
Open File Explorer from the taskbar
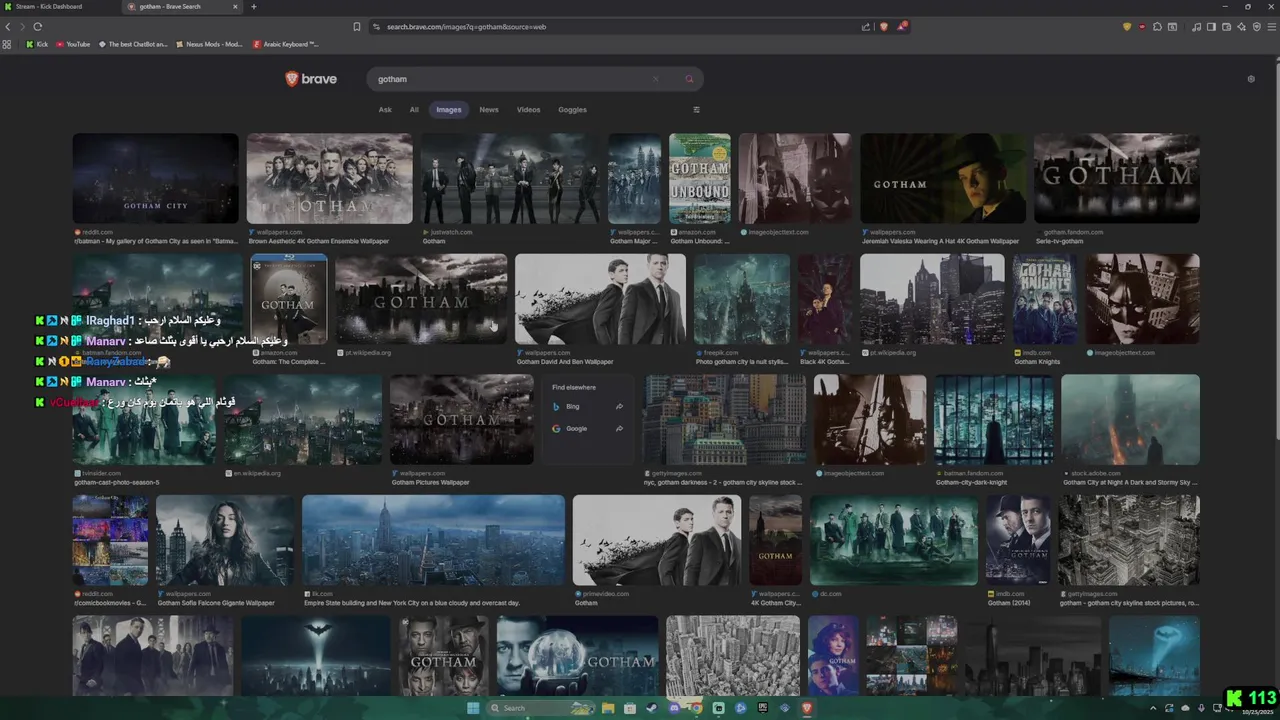[608, 708]
